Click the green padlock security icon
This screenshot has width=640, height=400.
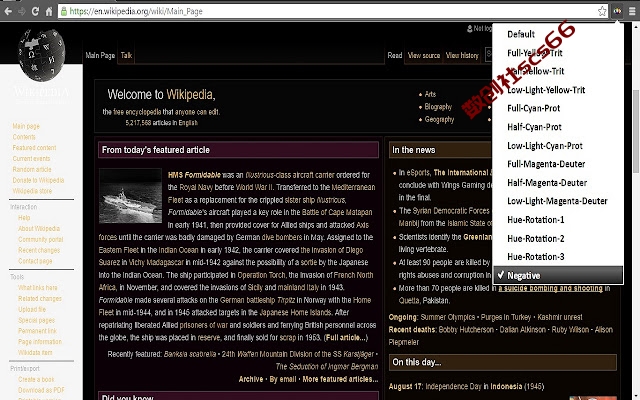[64, 11]
